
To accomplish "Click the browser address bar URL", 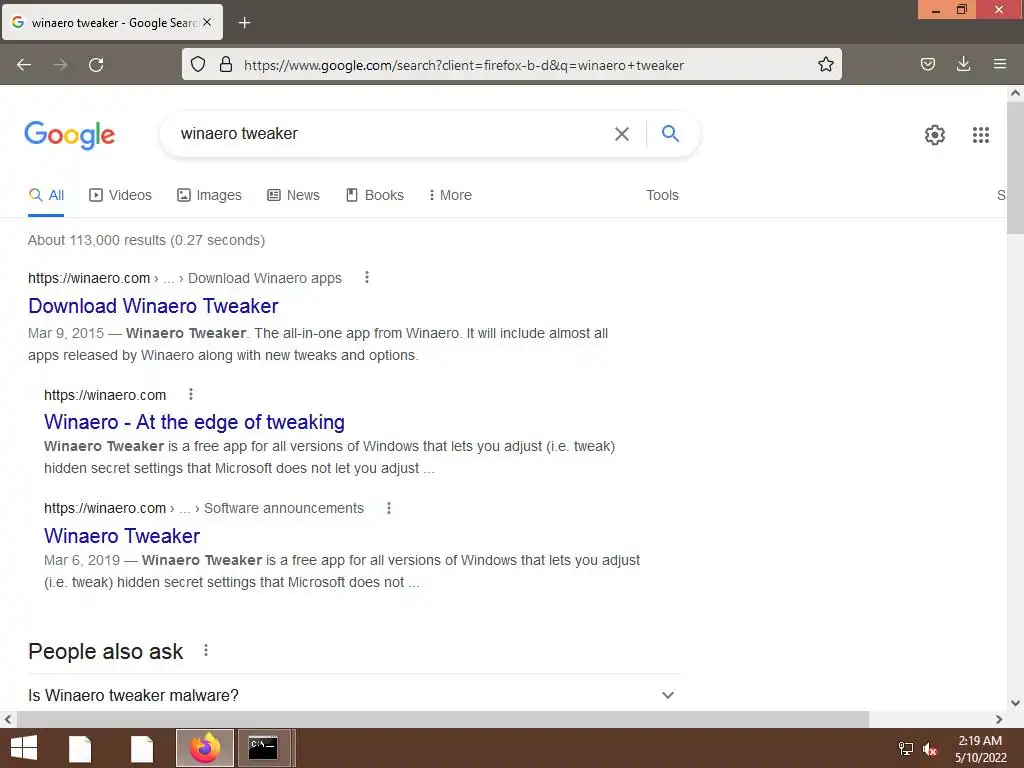I will point(464,65).
